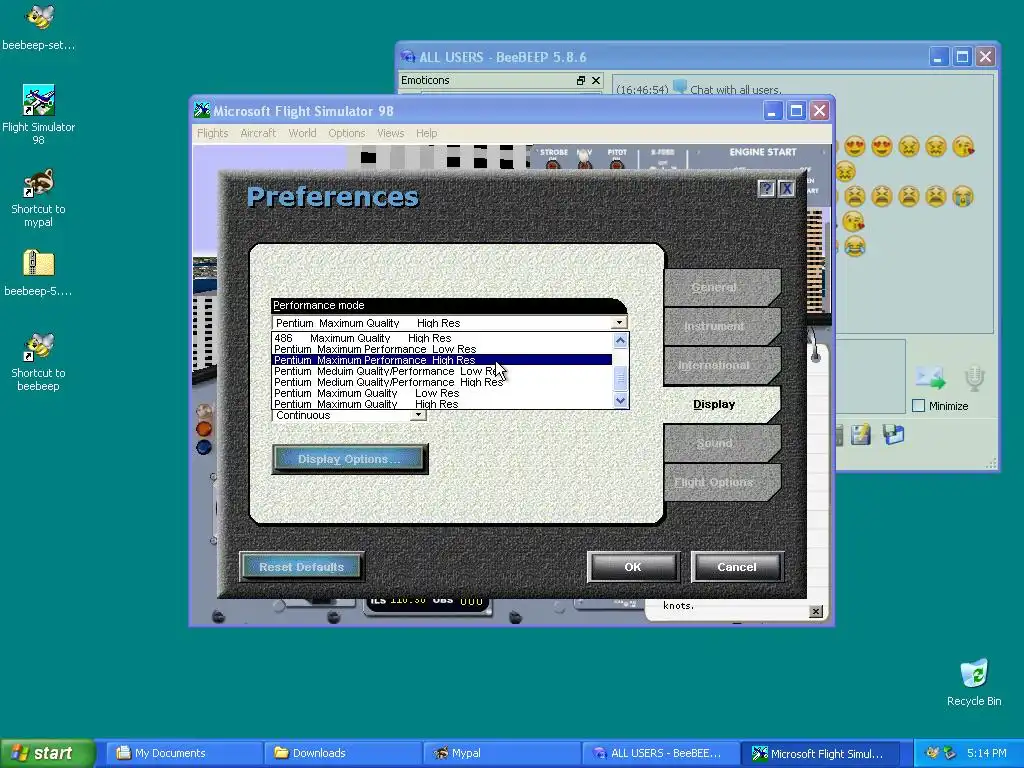Viewport: 1024px width, 768px height.
Task: Open the beebeep-5 zip archive icon
Action: pos(39,273)
